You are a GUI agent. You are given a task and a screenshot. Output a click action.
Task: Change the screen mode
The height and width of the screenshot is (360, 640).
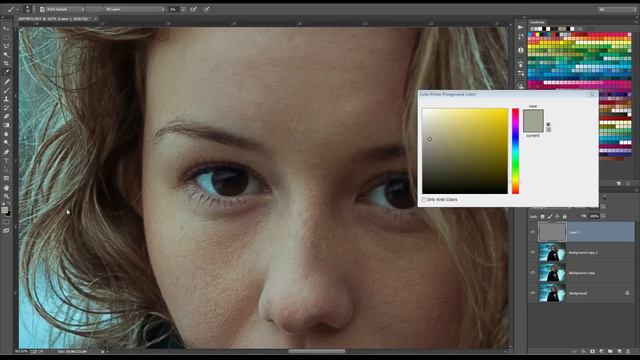(x=6, y=231)
